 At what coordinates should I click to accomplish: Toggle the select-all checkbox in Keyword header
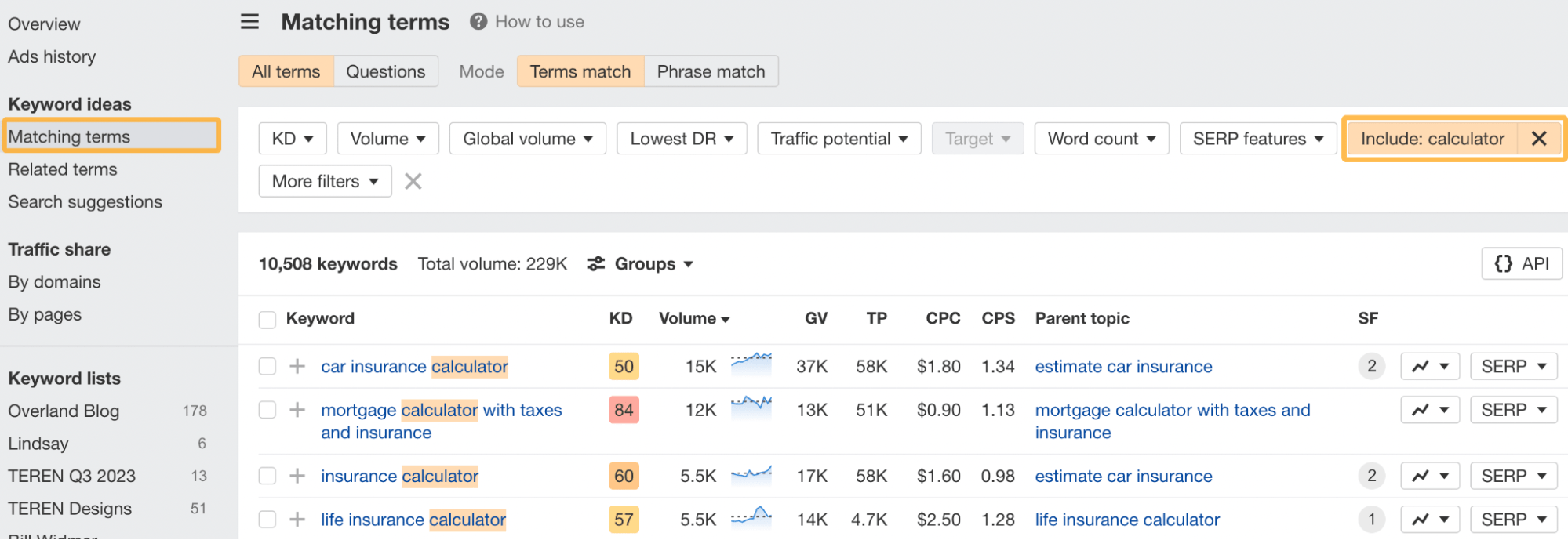click(x=267, y=320)
